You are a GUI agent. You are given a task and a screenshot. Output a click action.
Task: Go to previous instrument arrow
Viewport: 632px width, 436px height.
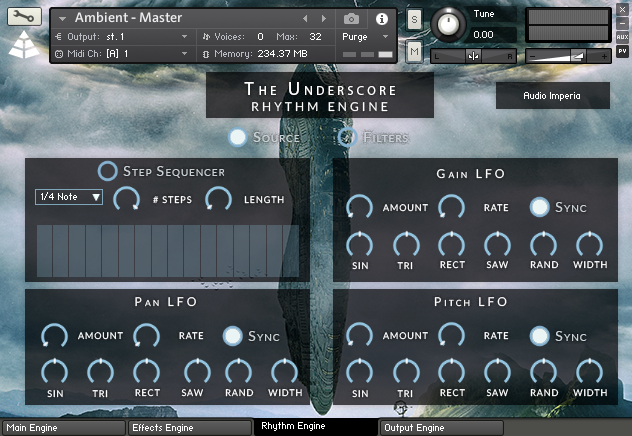(x=305, y=19)
